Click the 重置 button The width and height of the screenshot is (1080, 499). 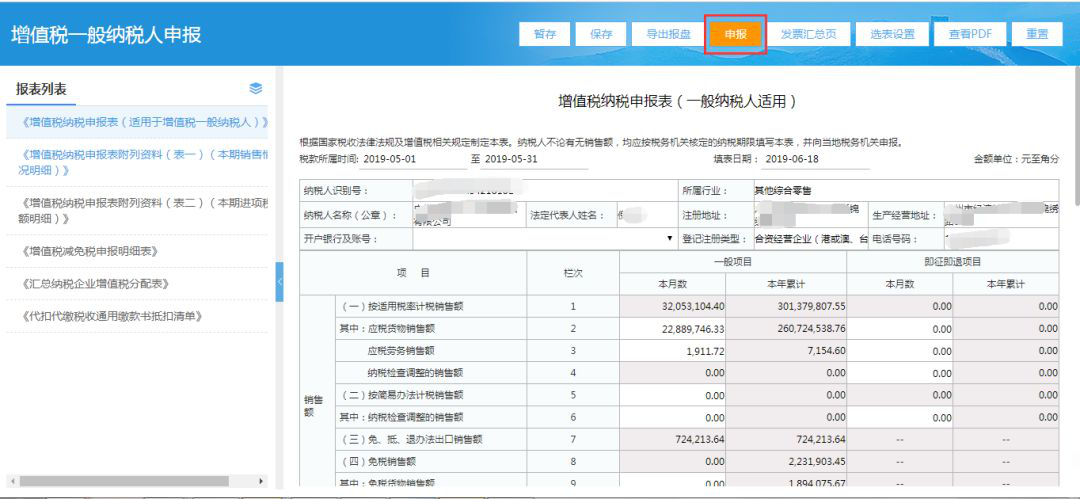1037,34
